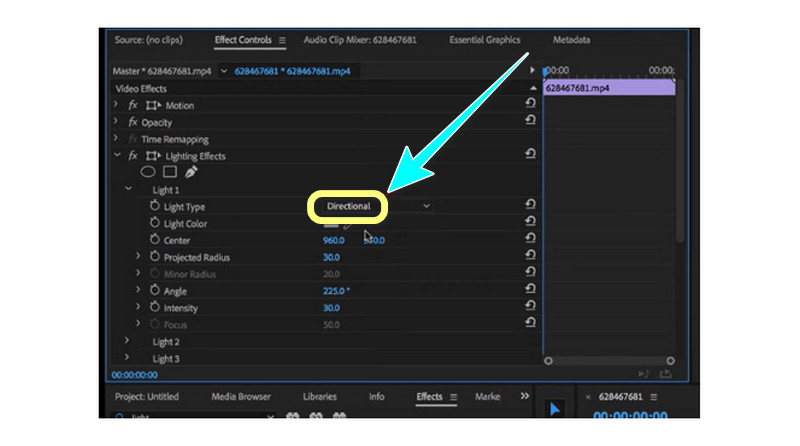
Task: Reset the Opacity effect
Action: pyautogui.click(x=530, y=122)
